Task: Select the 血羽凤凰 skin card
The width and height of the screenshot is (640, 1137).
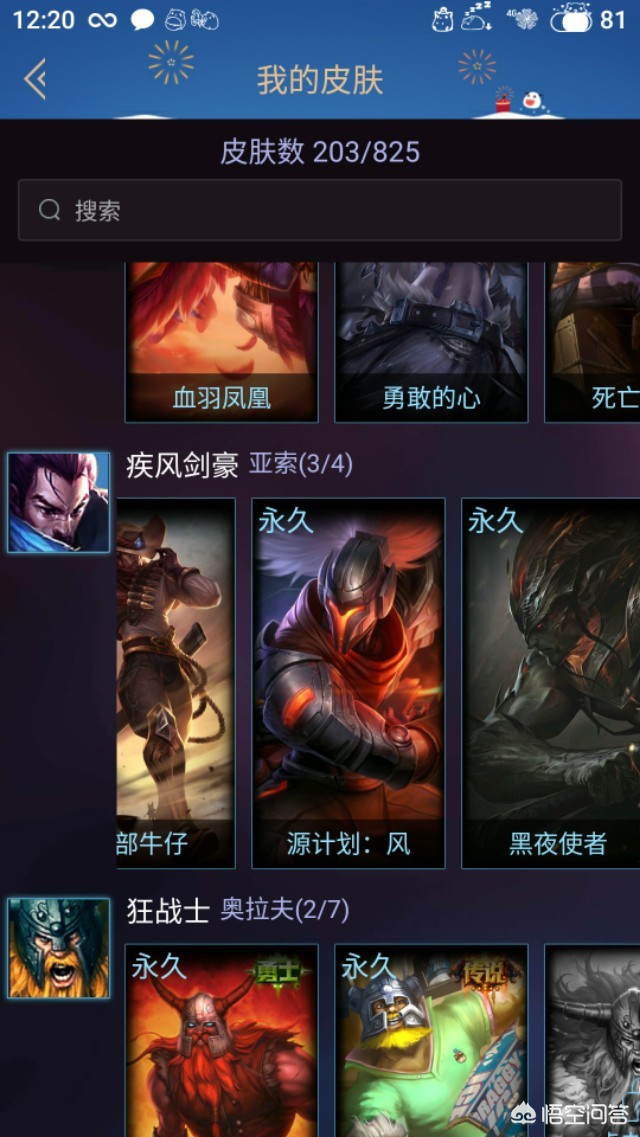Action: pos(222,342)
